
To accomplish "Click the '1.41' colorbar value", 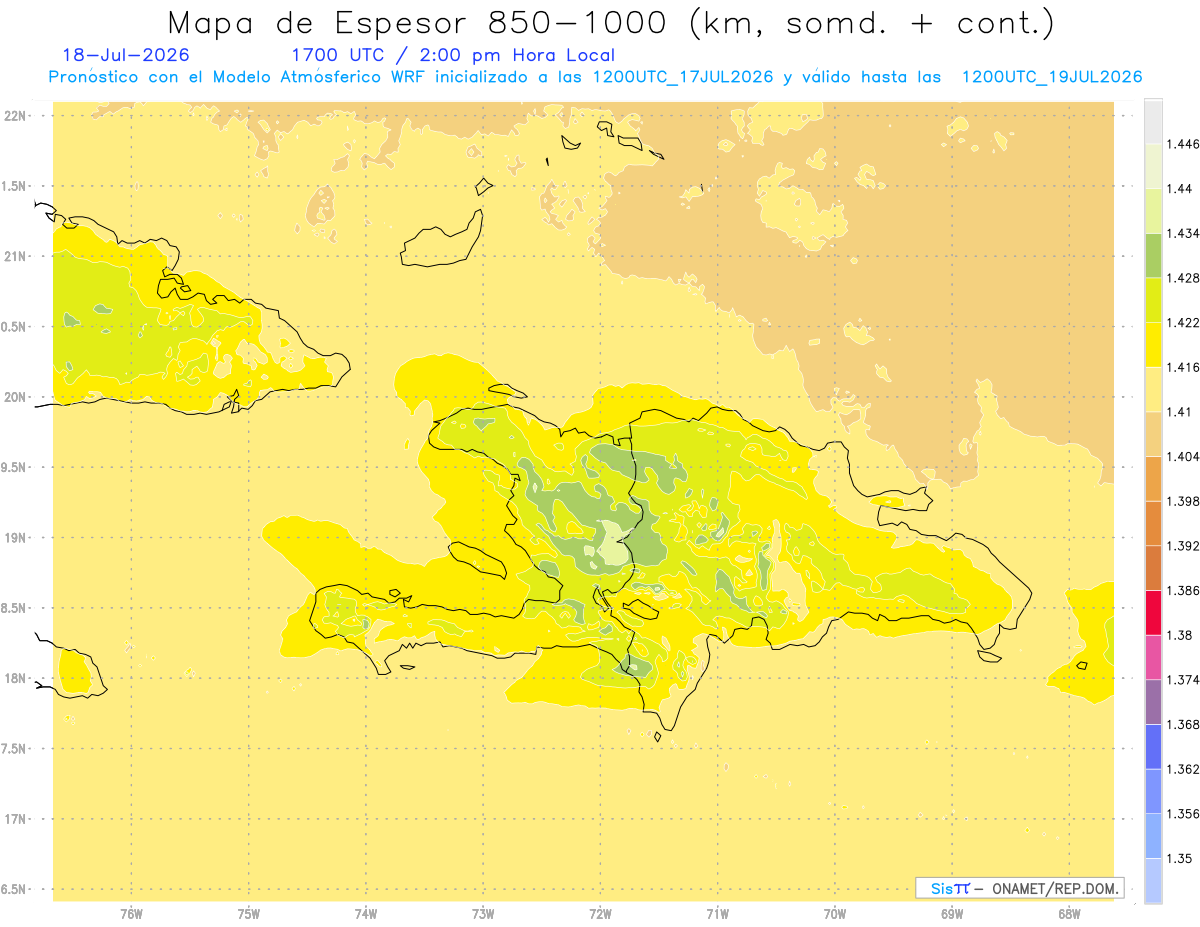I will [x=1181, y=412].
